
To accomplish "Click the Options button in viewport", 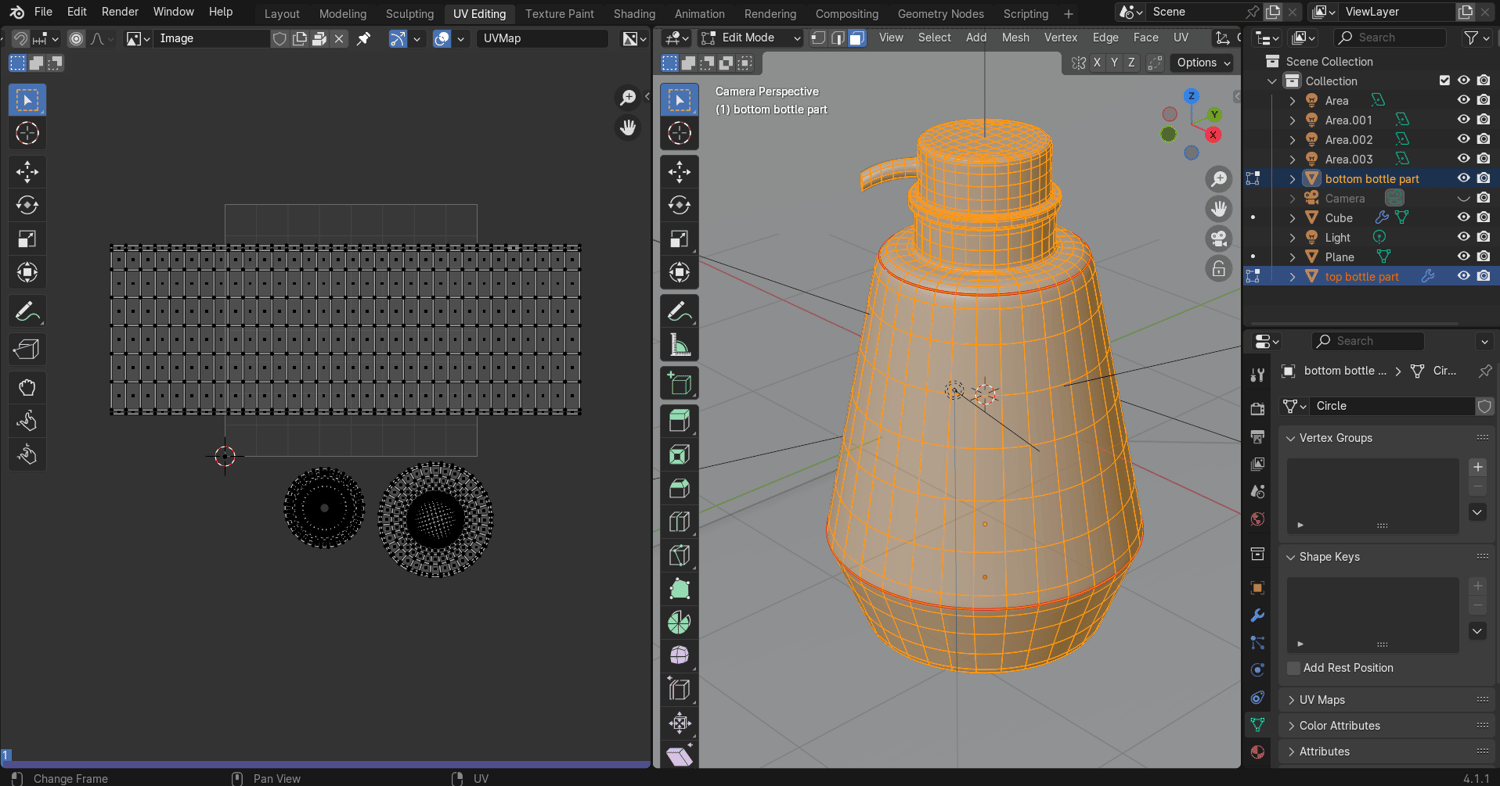I will [1202, 62].
